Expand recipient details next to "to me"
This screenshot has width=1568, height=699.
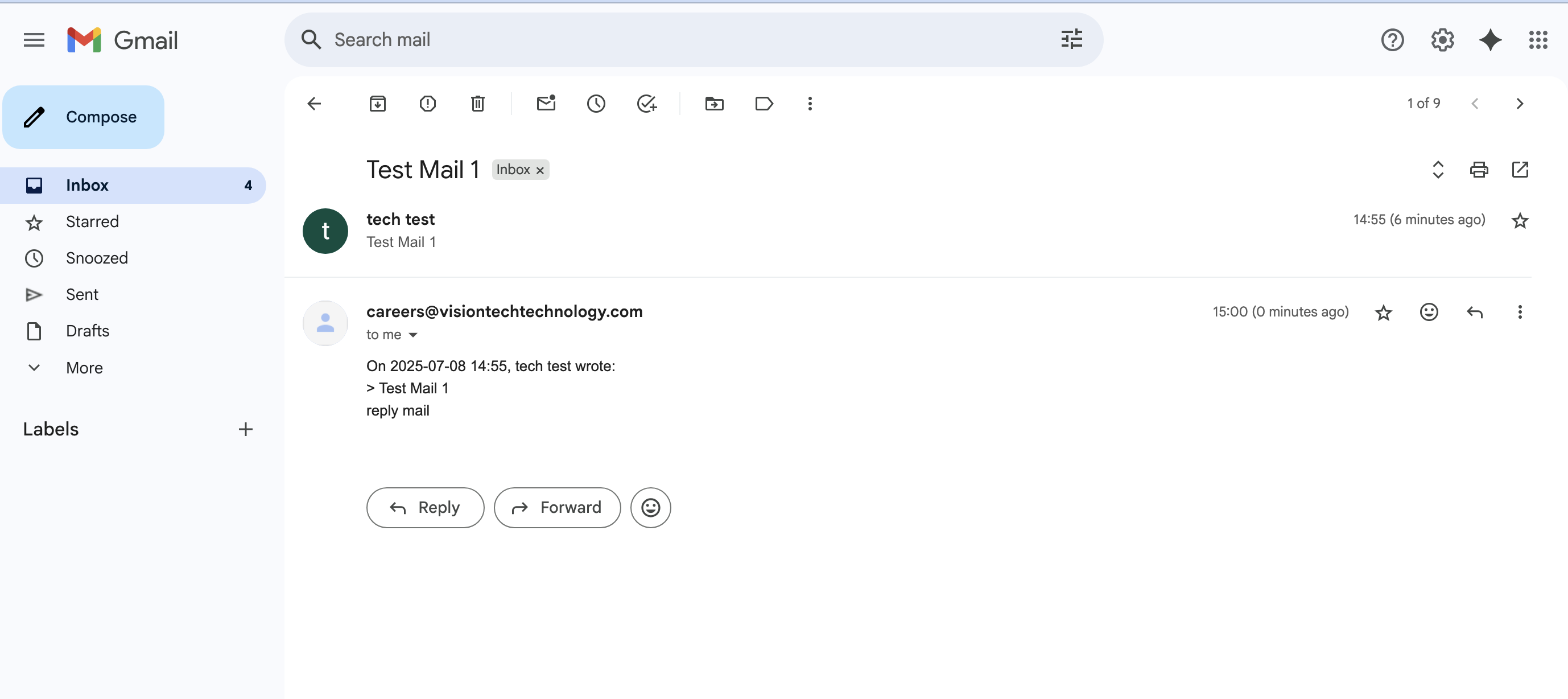(x=412, y=335)
